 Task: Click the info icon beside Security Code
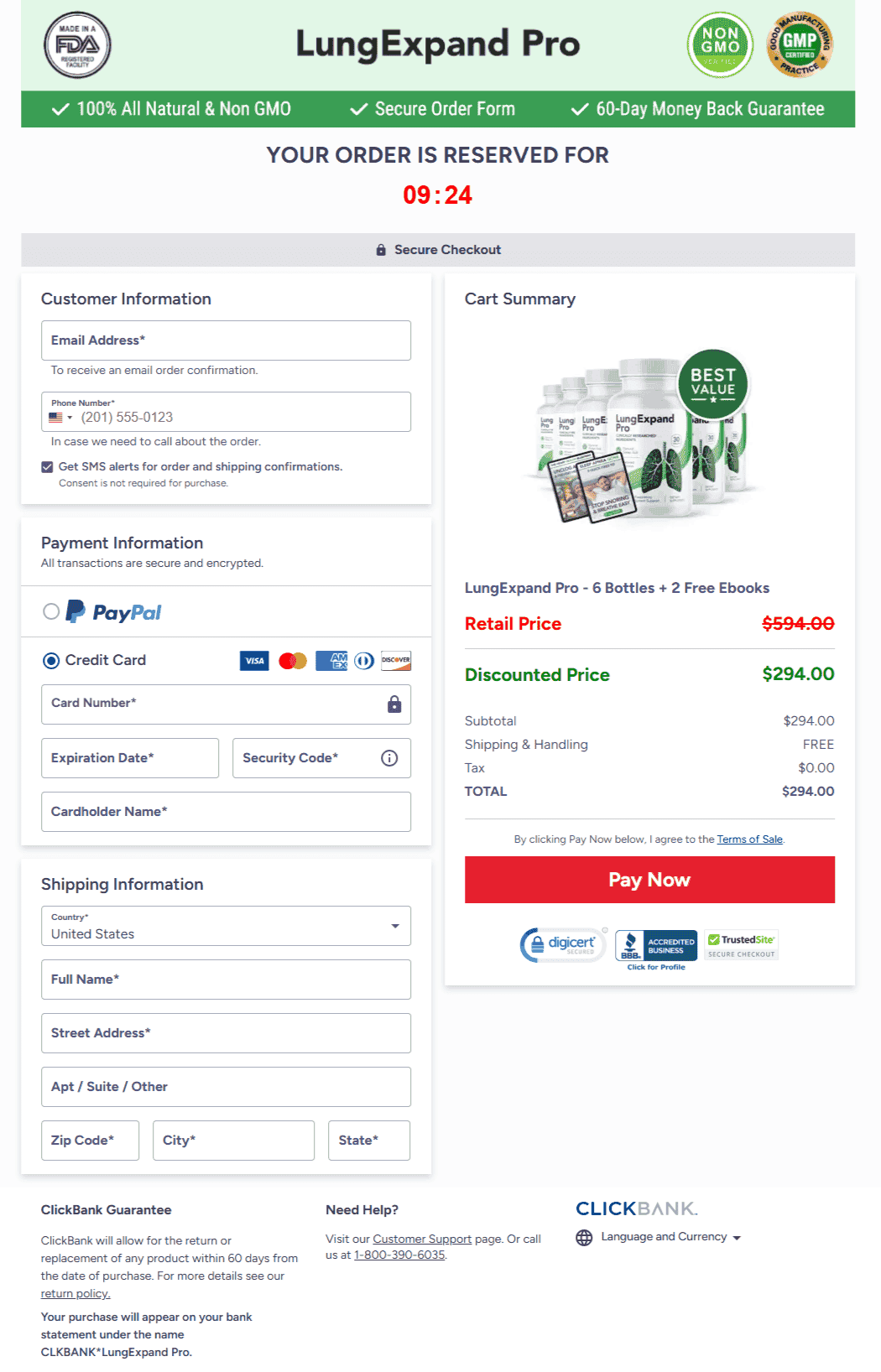pos(388,758)
